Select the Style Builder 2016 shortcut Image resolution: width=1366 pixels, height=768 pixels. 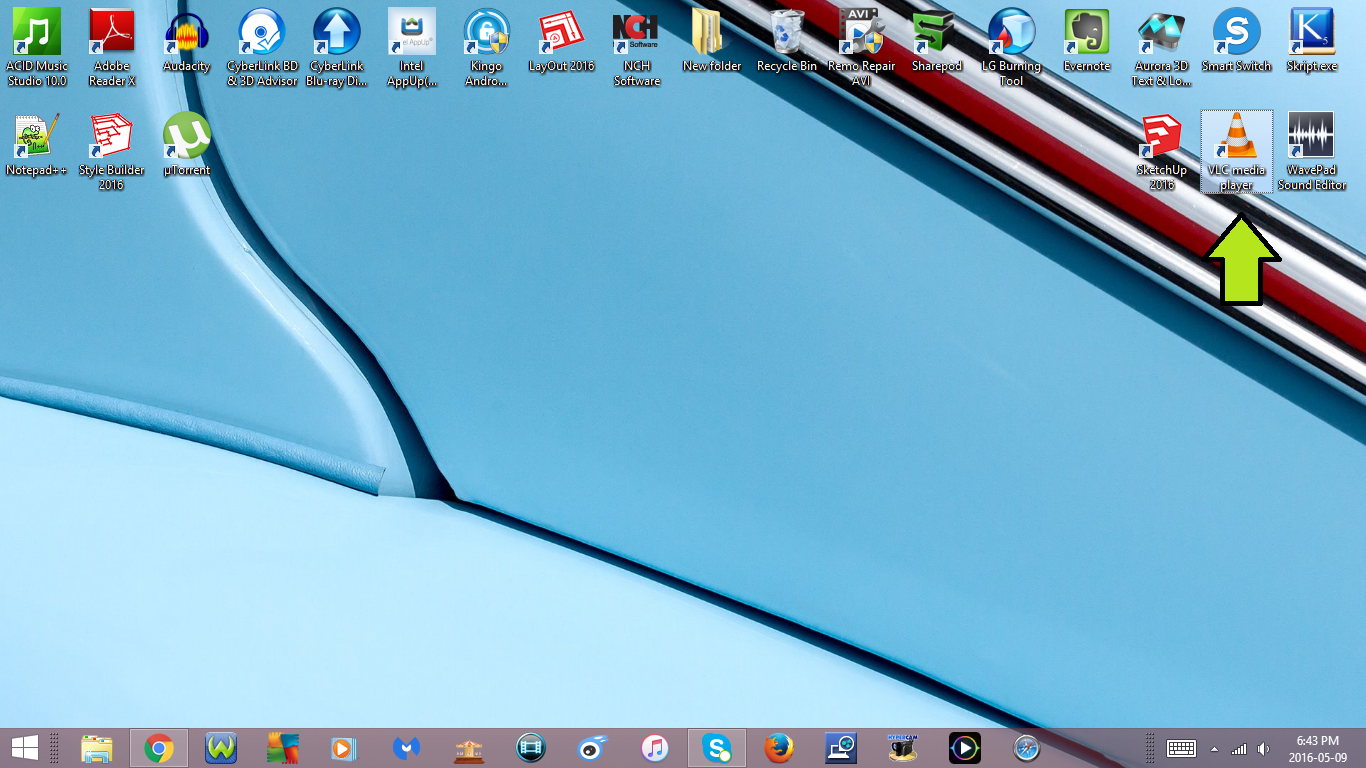point(112,152)
